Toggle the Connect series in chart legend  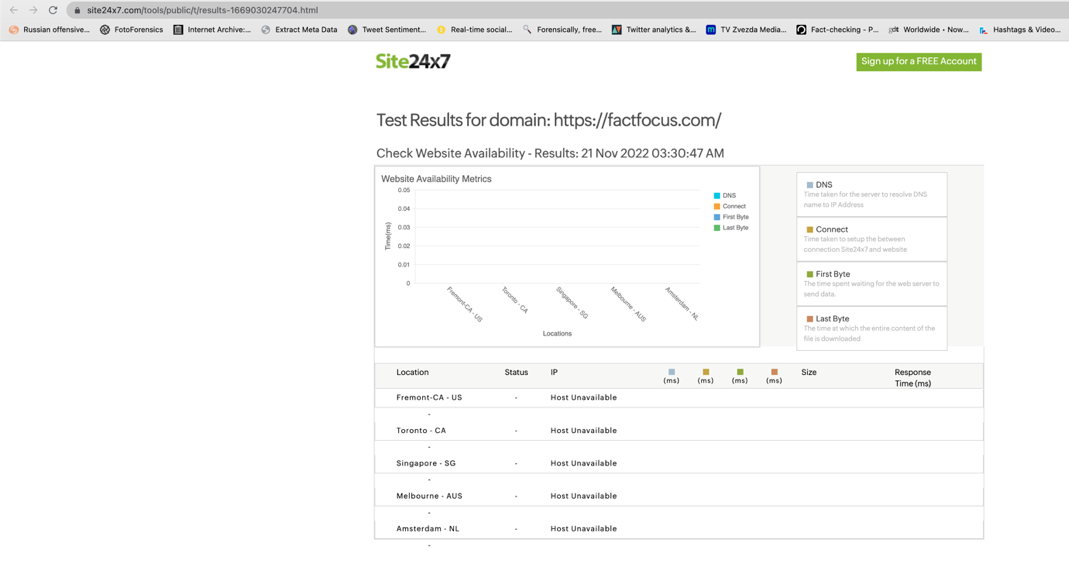click(x=729, y=206)
